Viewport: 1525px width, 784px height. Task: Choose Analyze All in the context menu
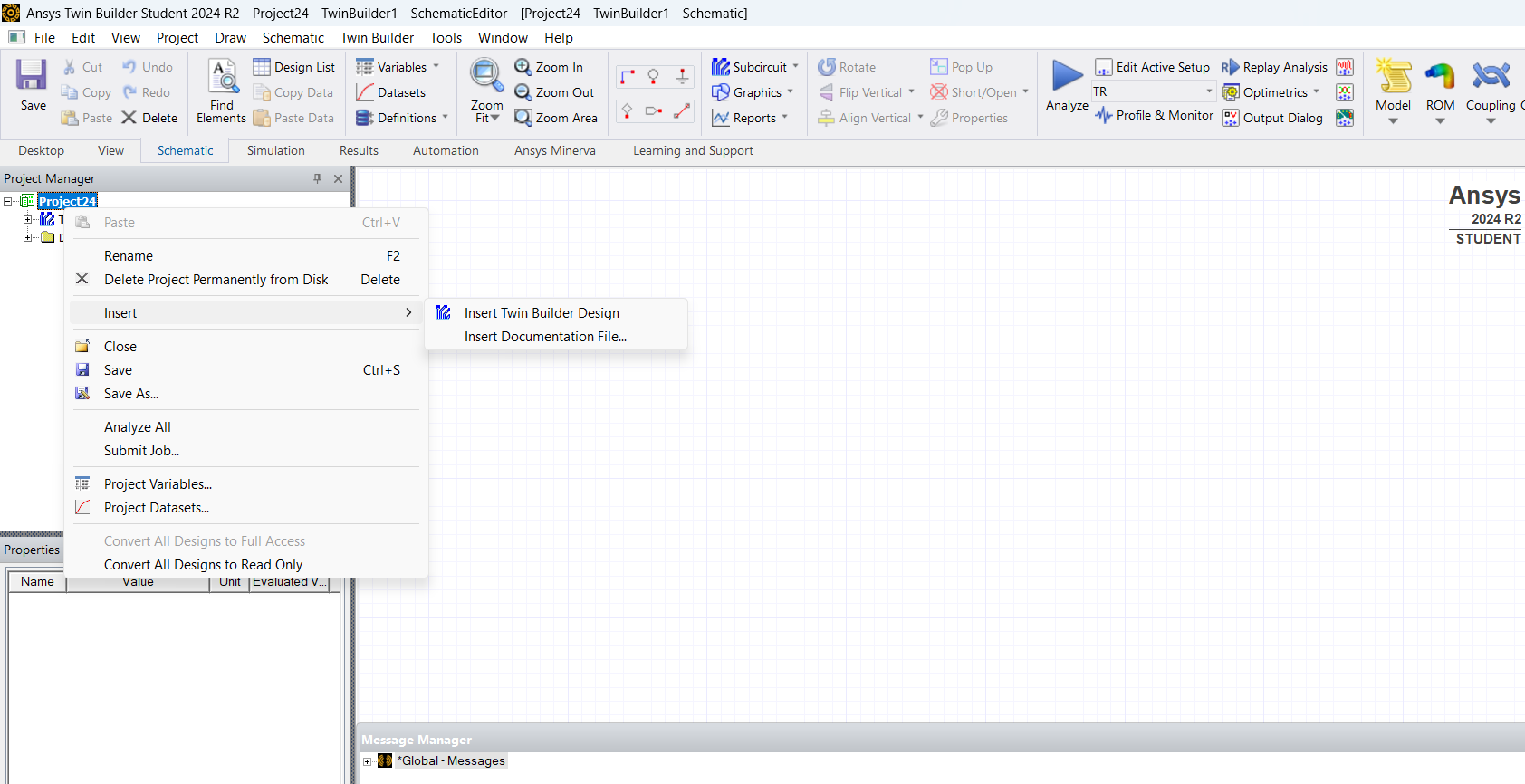246,427
